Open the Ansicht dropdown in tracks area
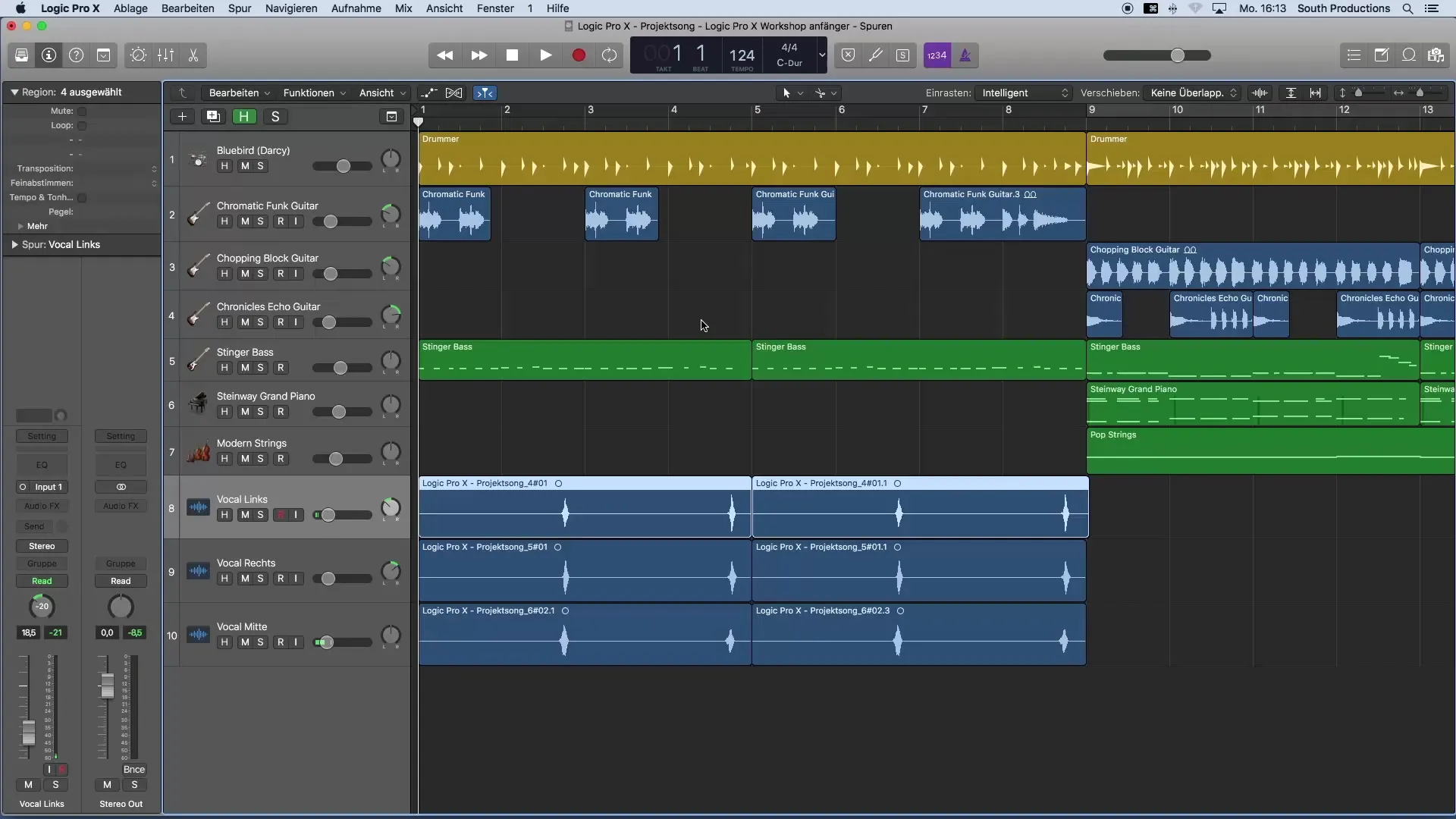The height and width of the screenshot is (819, 1456). [x=382, y=93]
